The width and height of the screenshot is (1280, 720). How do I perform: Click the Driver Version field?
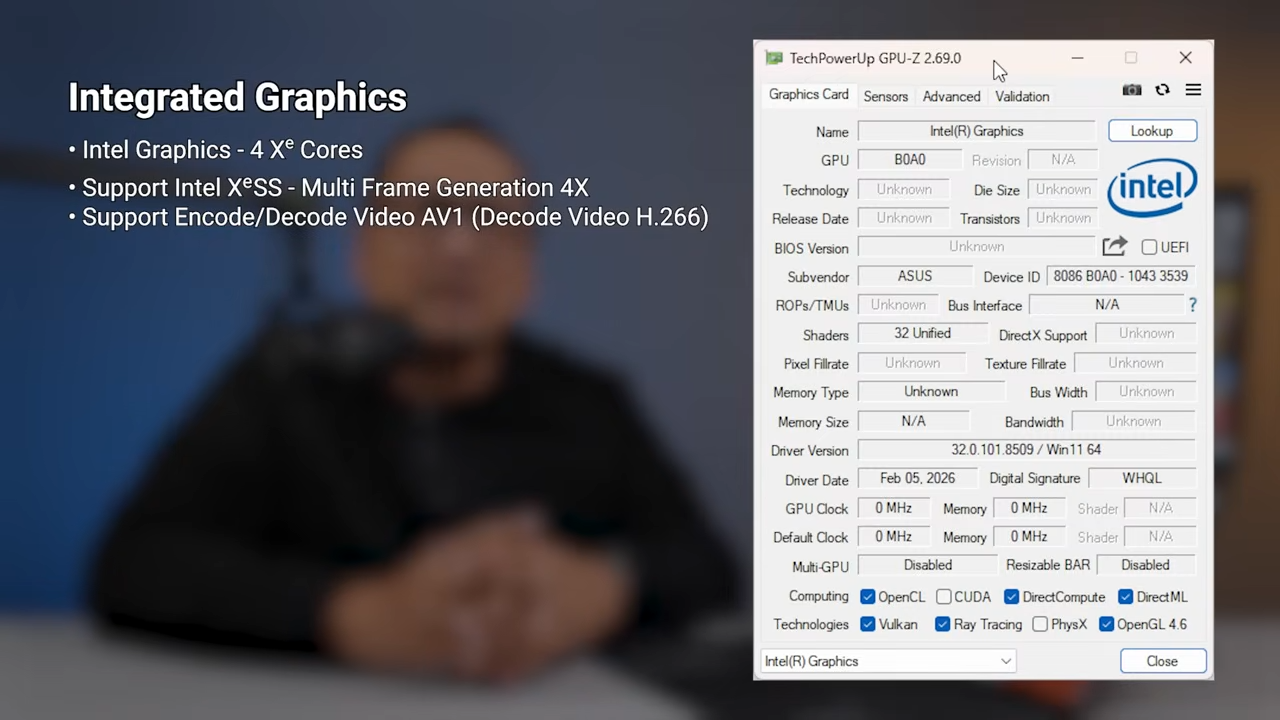point(1027,450)
